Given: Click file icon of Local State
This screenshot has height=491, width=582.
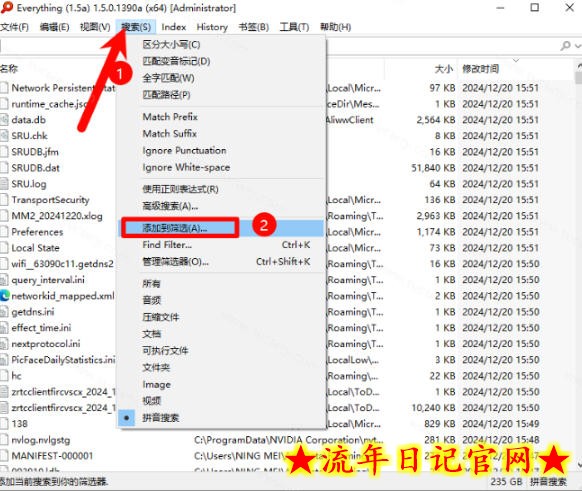Looking at the screenshot, I should coord(4,248).
